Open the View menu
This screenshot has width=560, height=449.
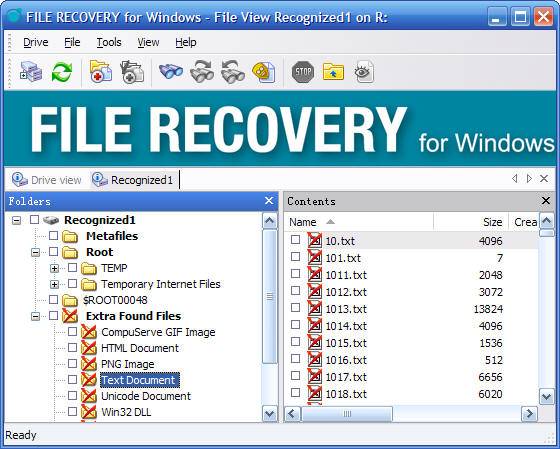click(148, 42)
